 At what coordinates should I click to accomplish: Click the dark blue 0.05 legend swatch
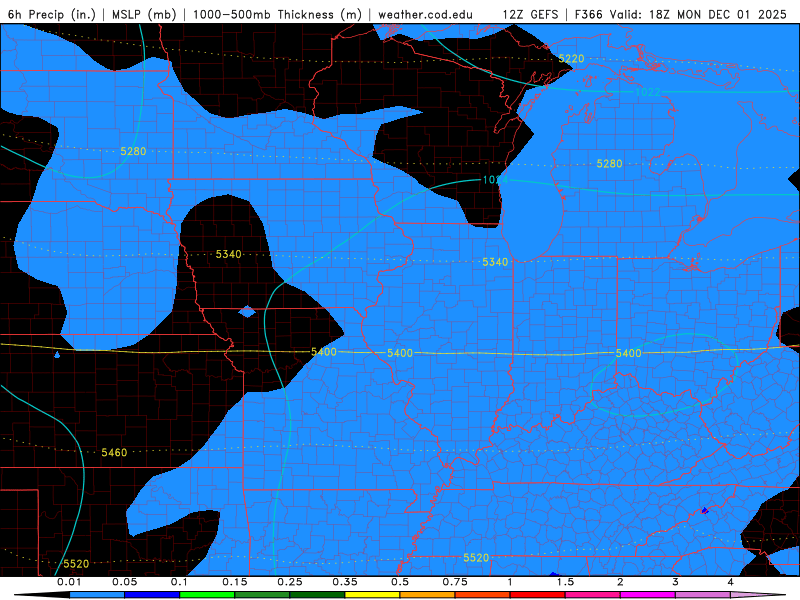pyautogui.click(x=152, y=595)
